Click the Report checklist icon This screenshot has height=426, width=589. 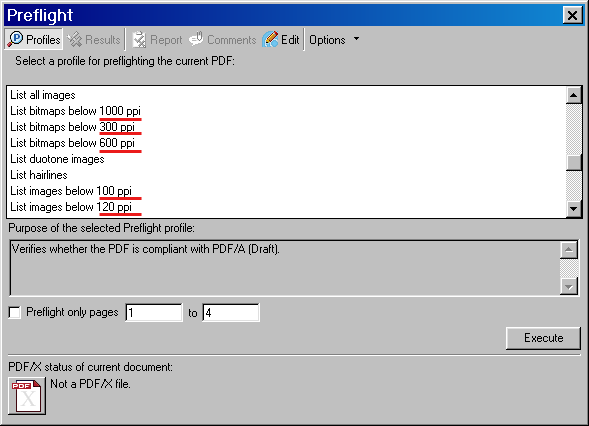(x=139, y=39)
